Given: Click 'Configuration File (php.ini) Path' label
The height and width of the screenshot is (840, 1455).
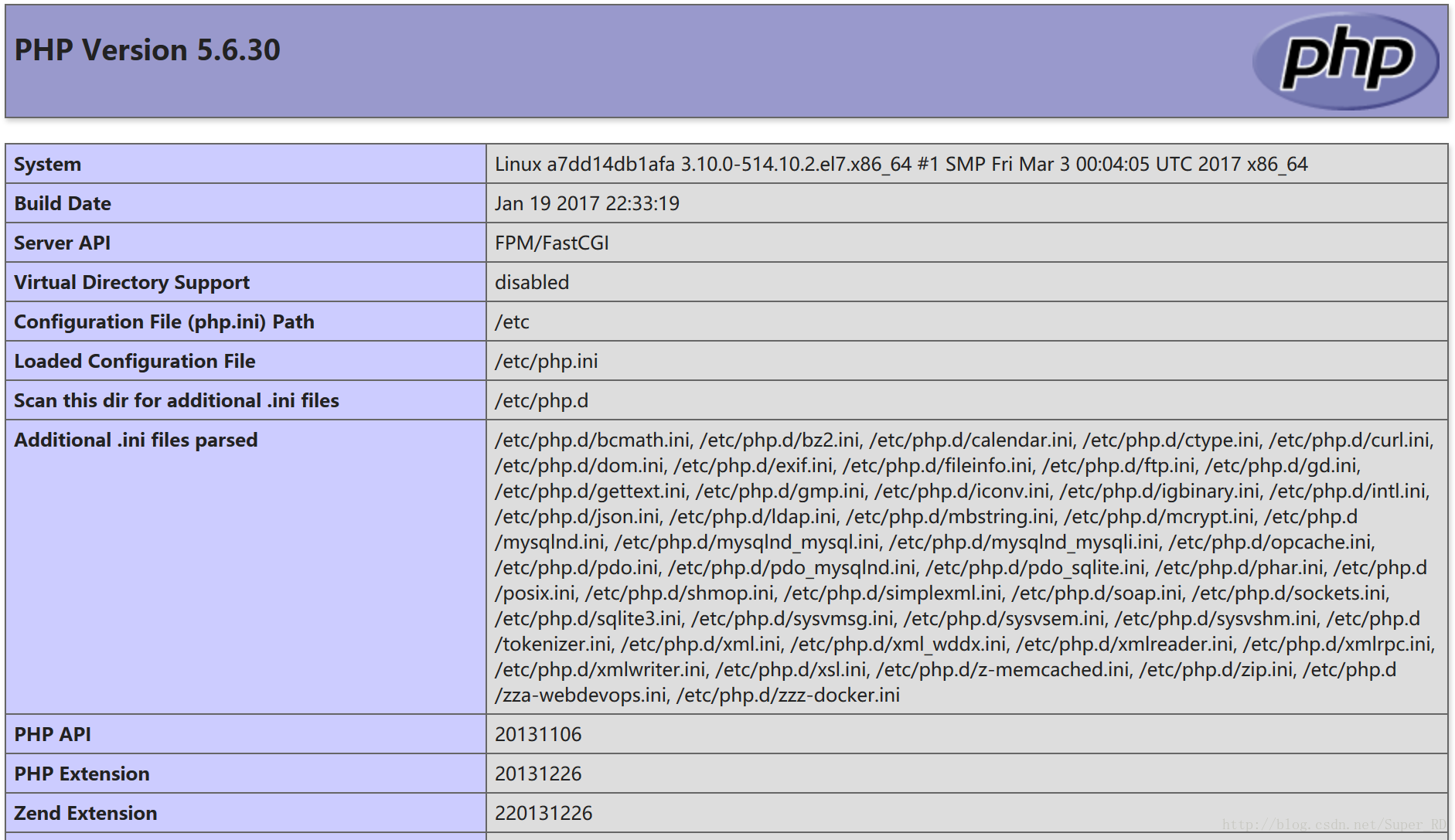Looking at the screenshot, I should [x=165, y=322].
